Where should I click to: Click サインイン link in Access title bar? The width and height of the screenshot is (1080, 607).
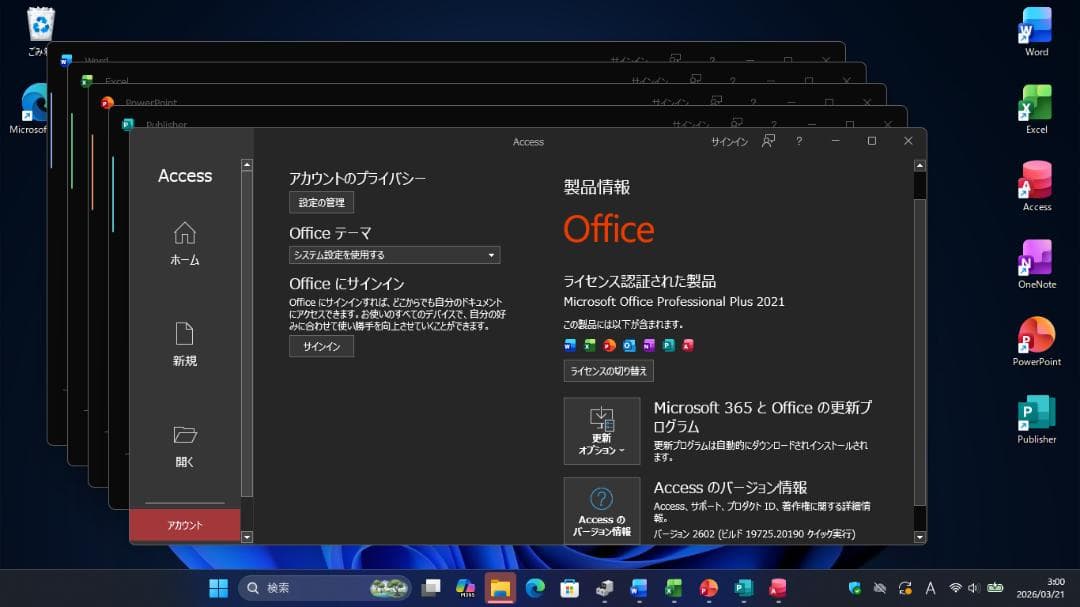[x=729, y=141]
